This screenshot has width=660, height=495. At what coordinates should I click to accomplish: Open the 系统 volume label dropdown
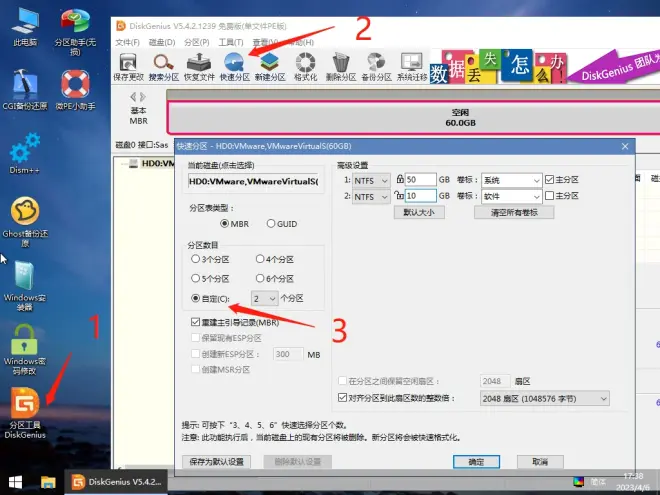511,181
